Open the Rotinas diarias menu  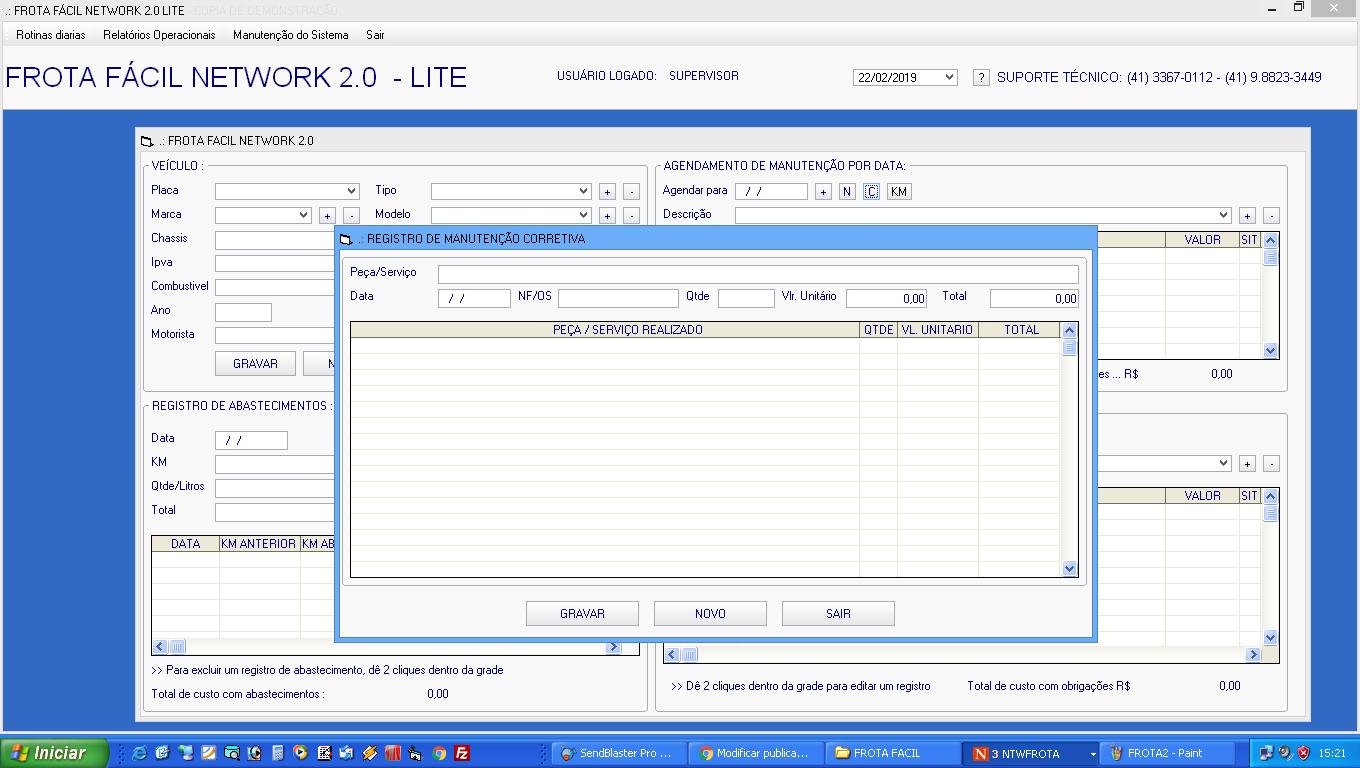click(x=49, y=33)
